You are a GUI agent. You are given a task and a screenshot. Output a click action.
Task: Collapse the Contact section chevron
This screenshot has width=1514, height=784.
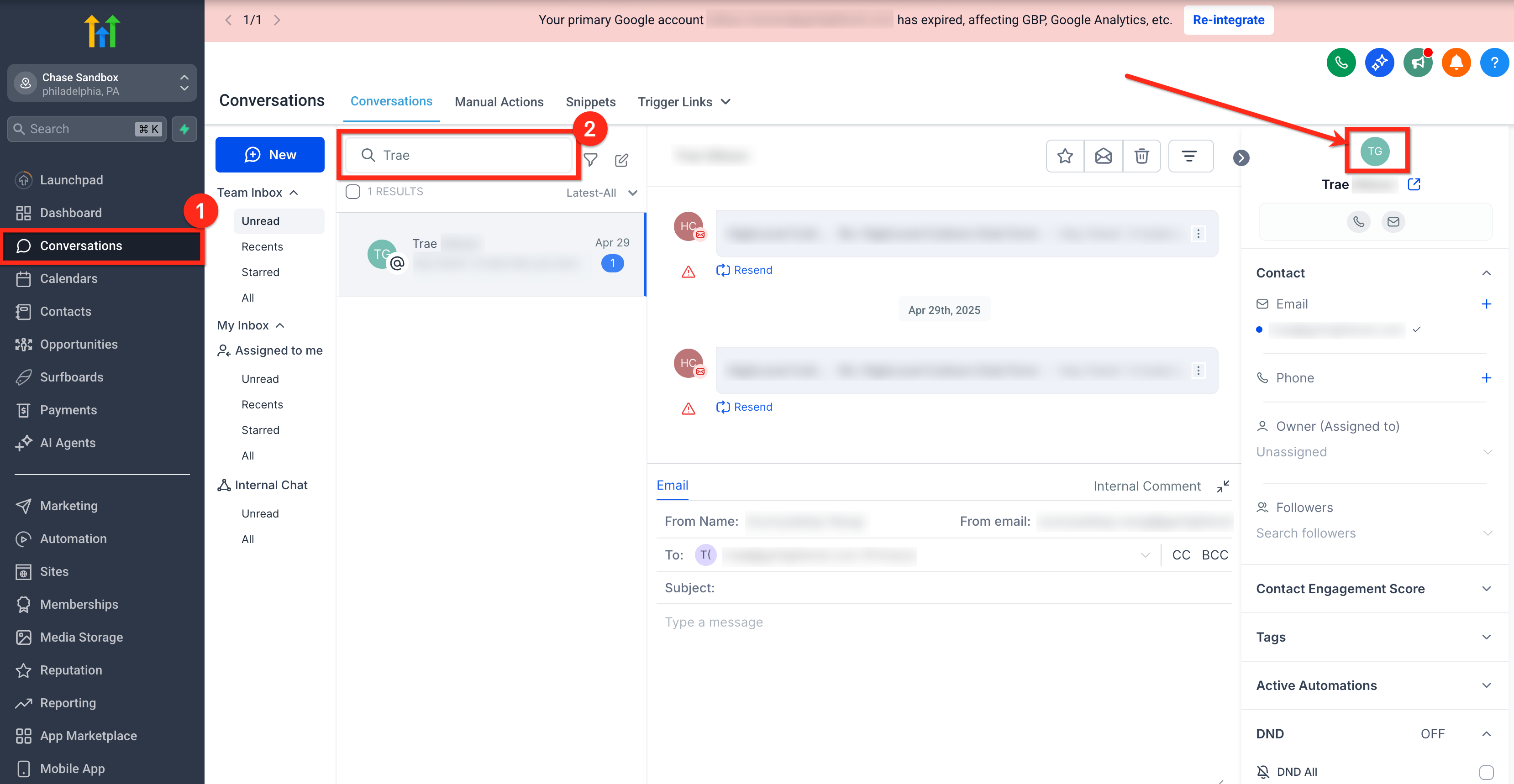tap(1486, 273)
